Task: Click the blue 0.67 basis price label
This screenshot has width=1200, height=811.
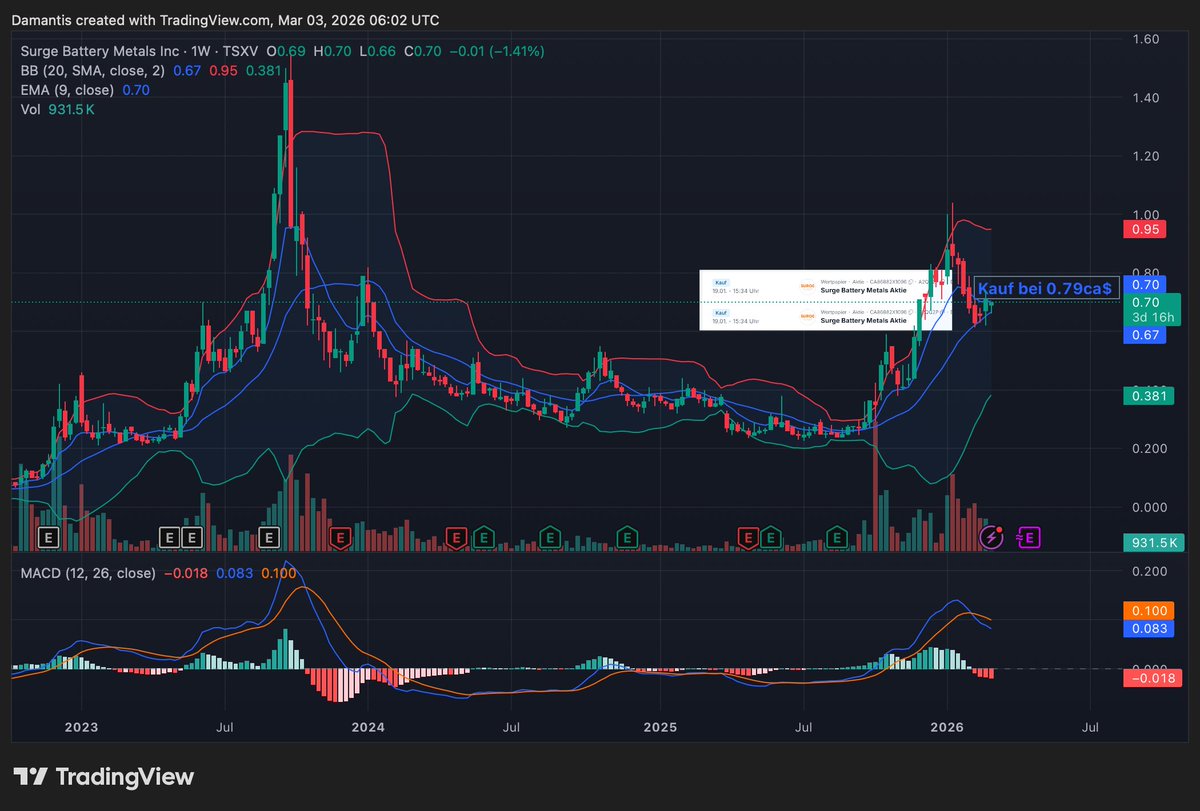Action: [x=1145, y=335]
